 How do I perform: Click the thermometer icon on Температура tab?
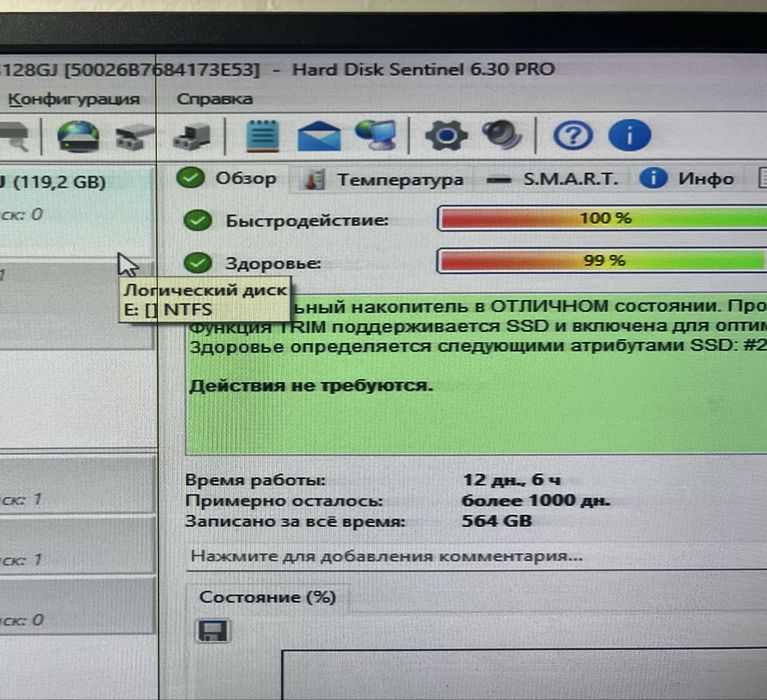coord(313,180)
